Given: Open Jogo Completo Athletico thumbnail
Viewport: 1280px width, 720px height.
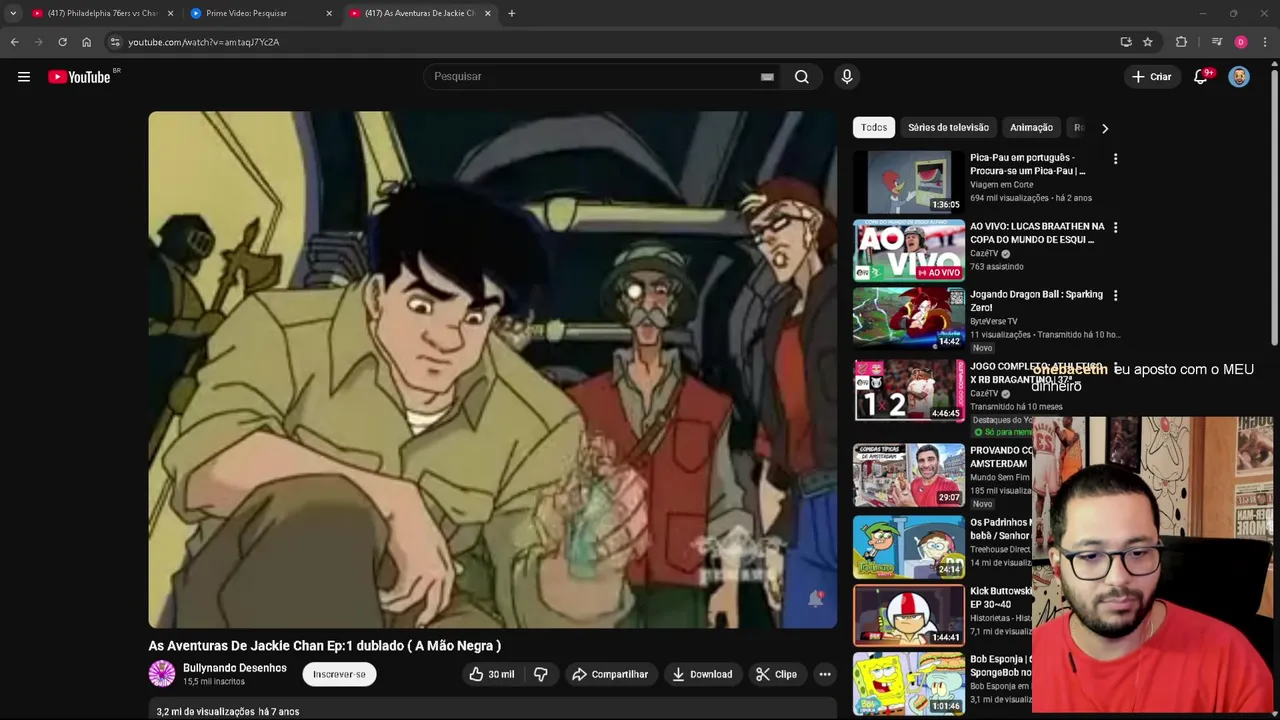Looking at the screenshot, I should 909,391.
